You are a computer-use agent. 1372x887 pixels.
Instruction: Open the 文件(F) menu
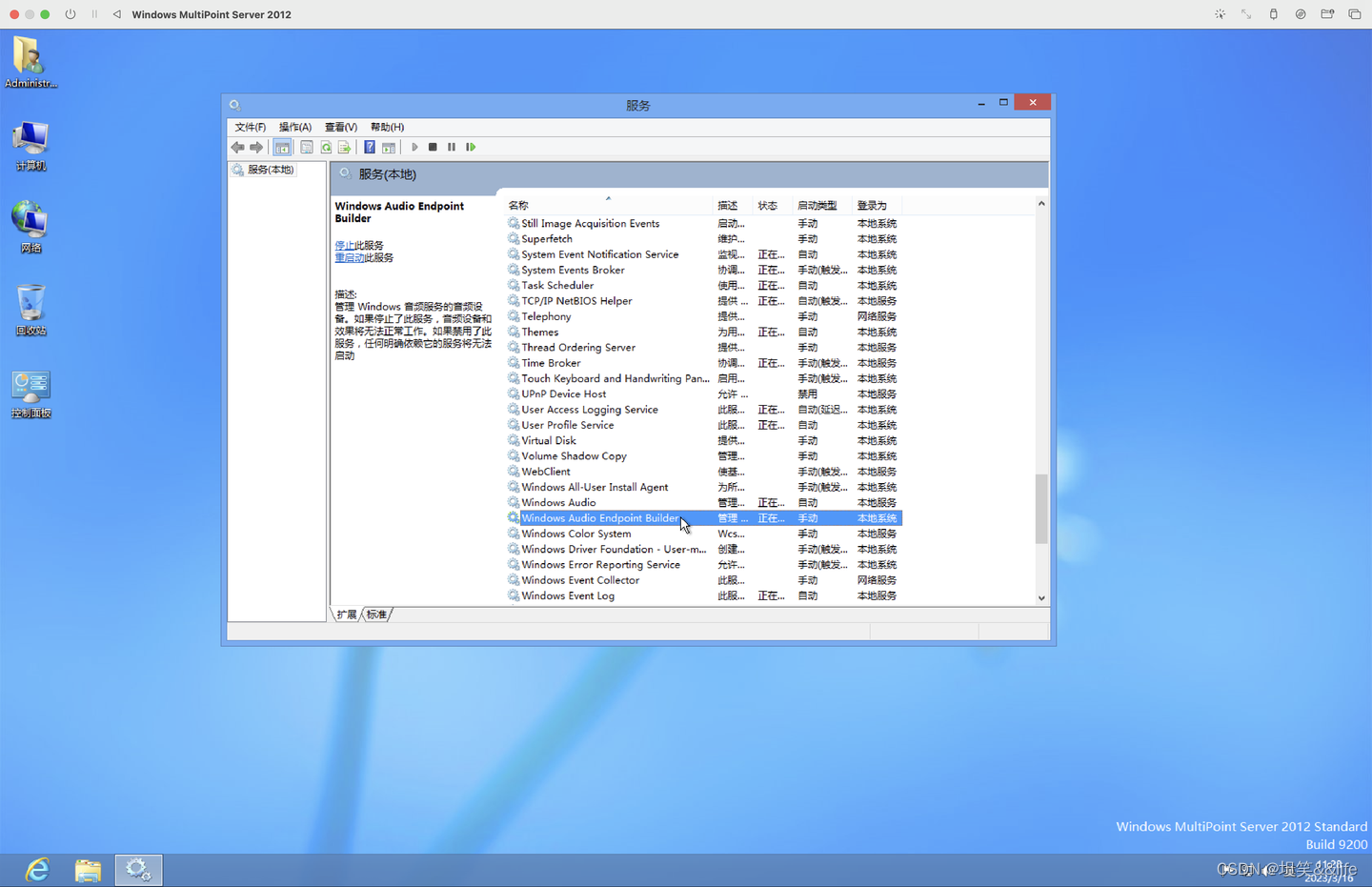click(251, 127)
